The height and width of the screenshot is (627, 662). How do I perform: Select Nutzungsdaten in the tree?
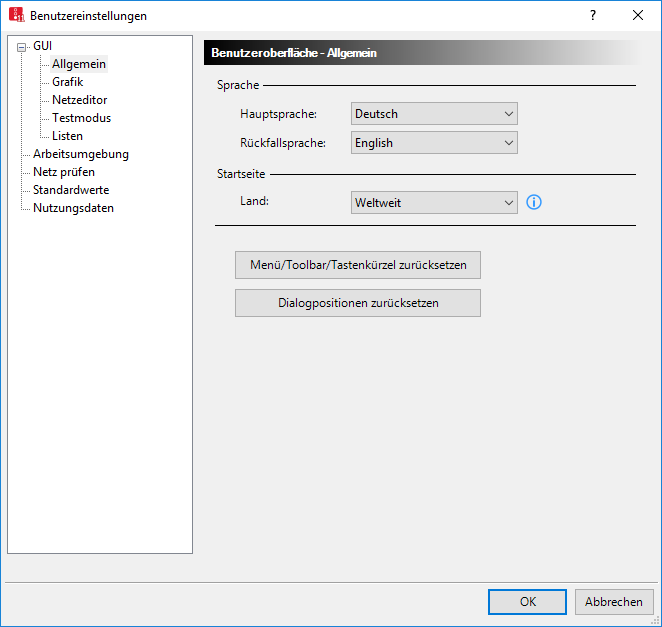pos(73,208)
